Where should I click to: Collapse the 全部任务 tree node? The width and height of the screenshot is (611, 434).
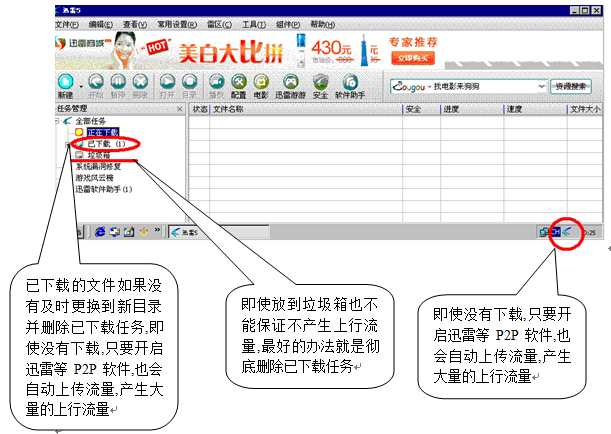(57, 121)
